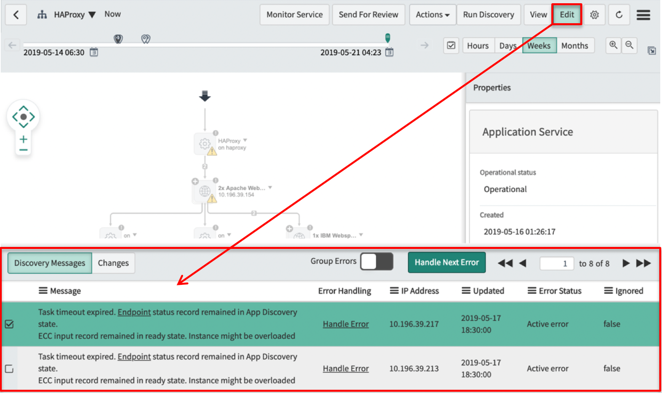This screenshot has height=393, width=662.
Task: Click Handle Error for 10.196.39.217
Action: [346, 324]
